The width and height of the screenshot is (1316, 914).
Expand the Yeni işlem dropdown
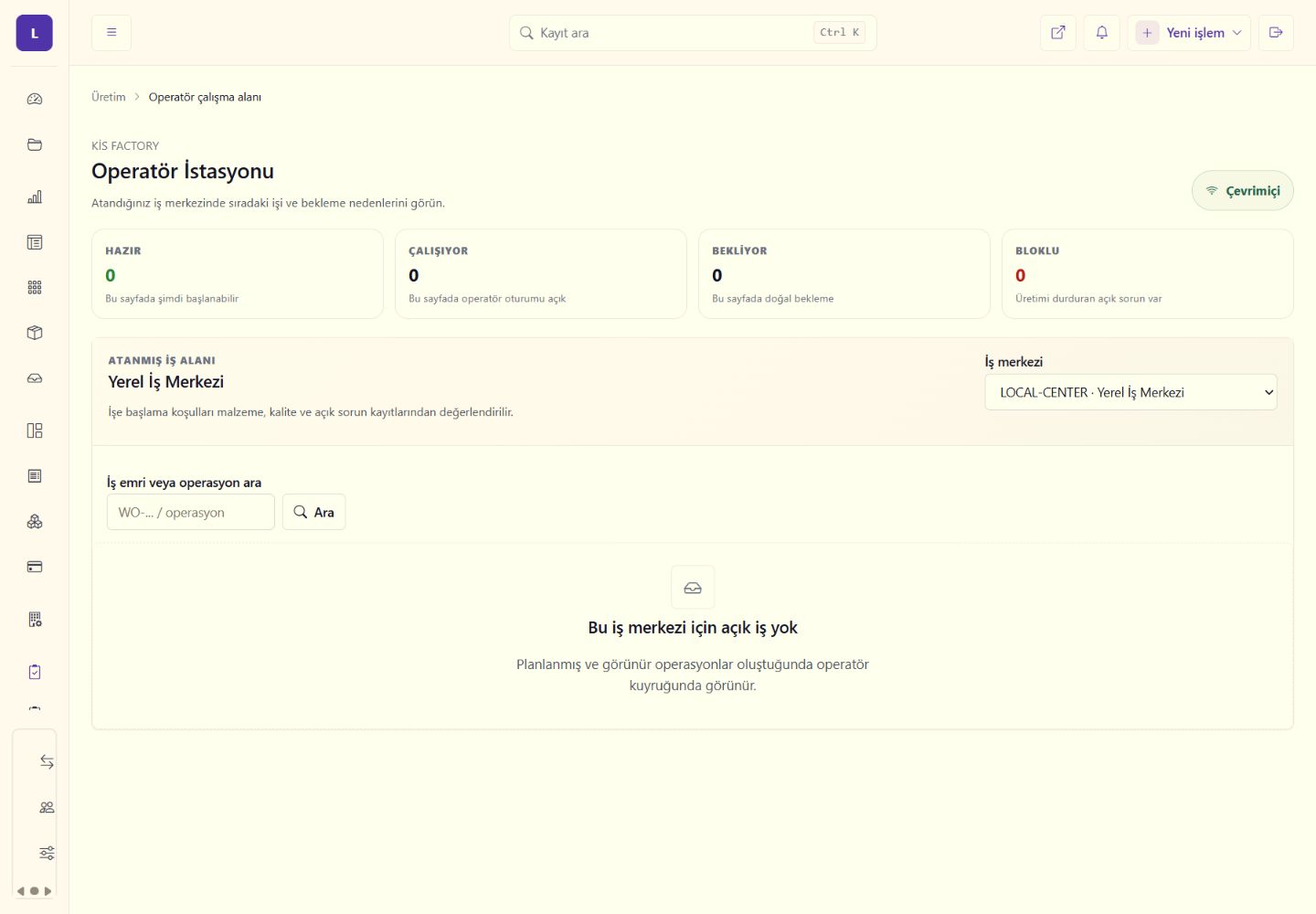point(1189,33)
